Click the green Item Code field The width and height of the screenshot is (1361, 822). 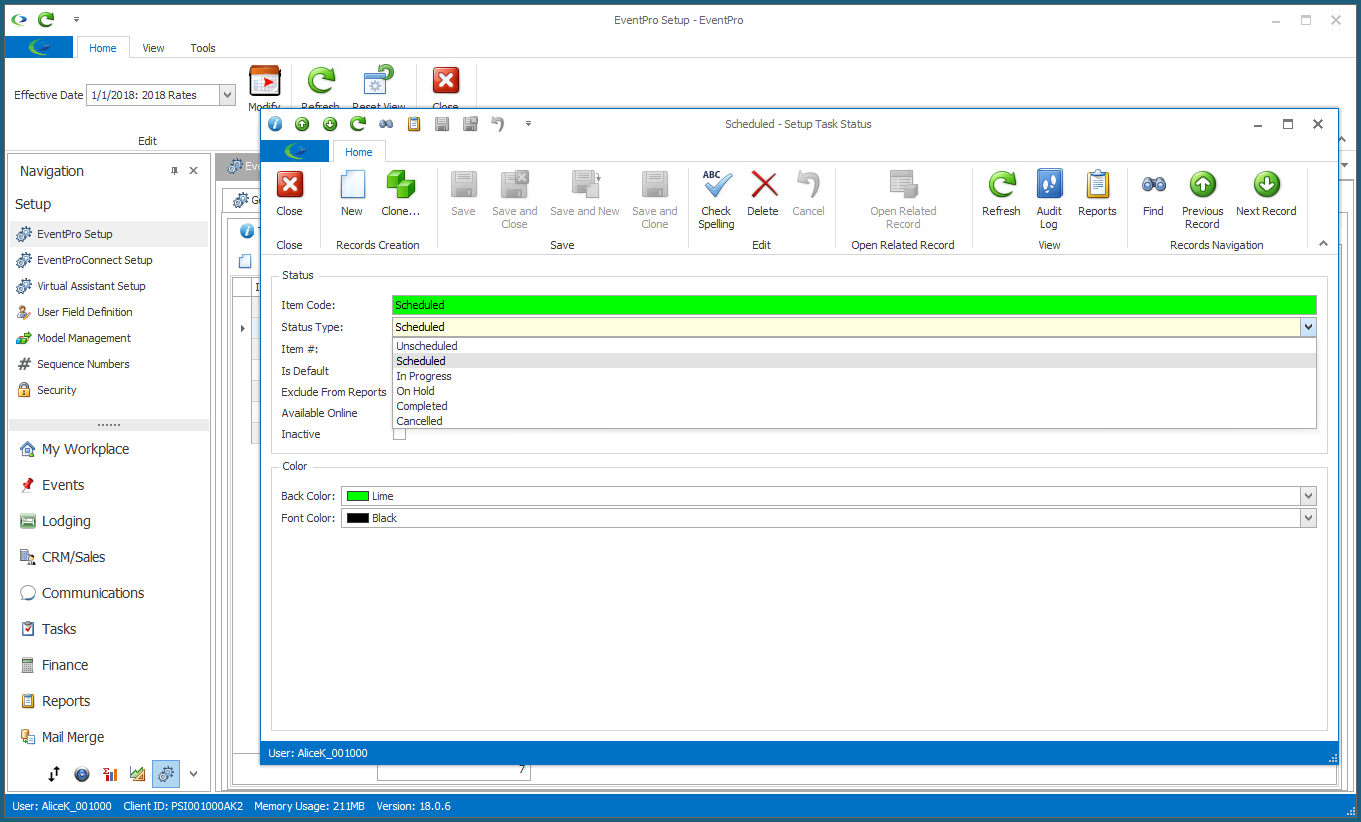[x=854, y=305]
